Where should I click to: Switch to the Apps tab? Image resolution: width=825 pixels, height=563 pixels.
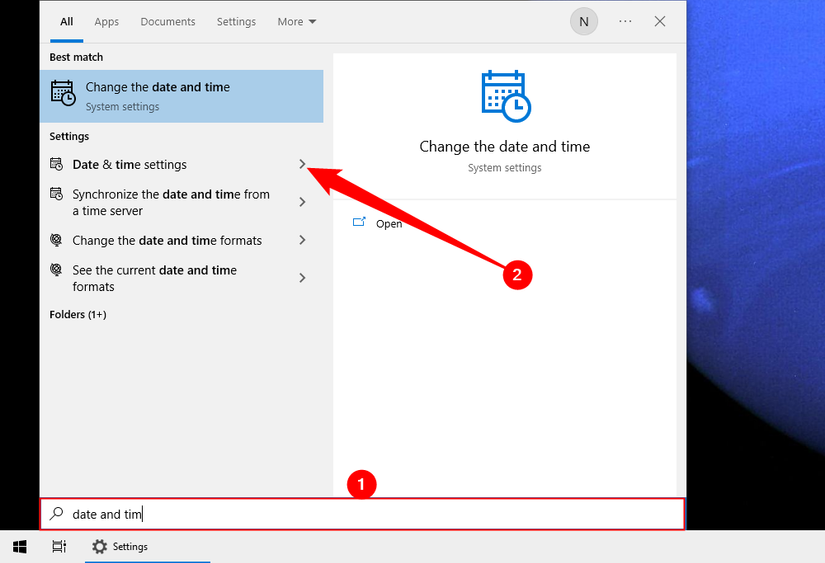(x=106, y=21)
